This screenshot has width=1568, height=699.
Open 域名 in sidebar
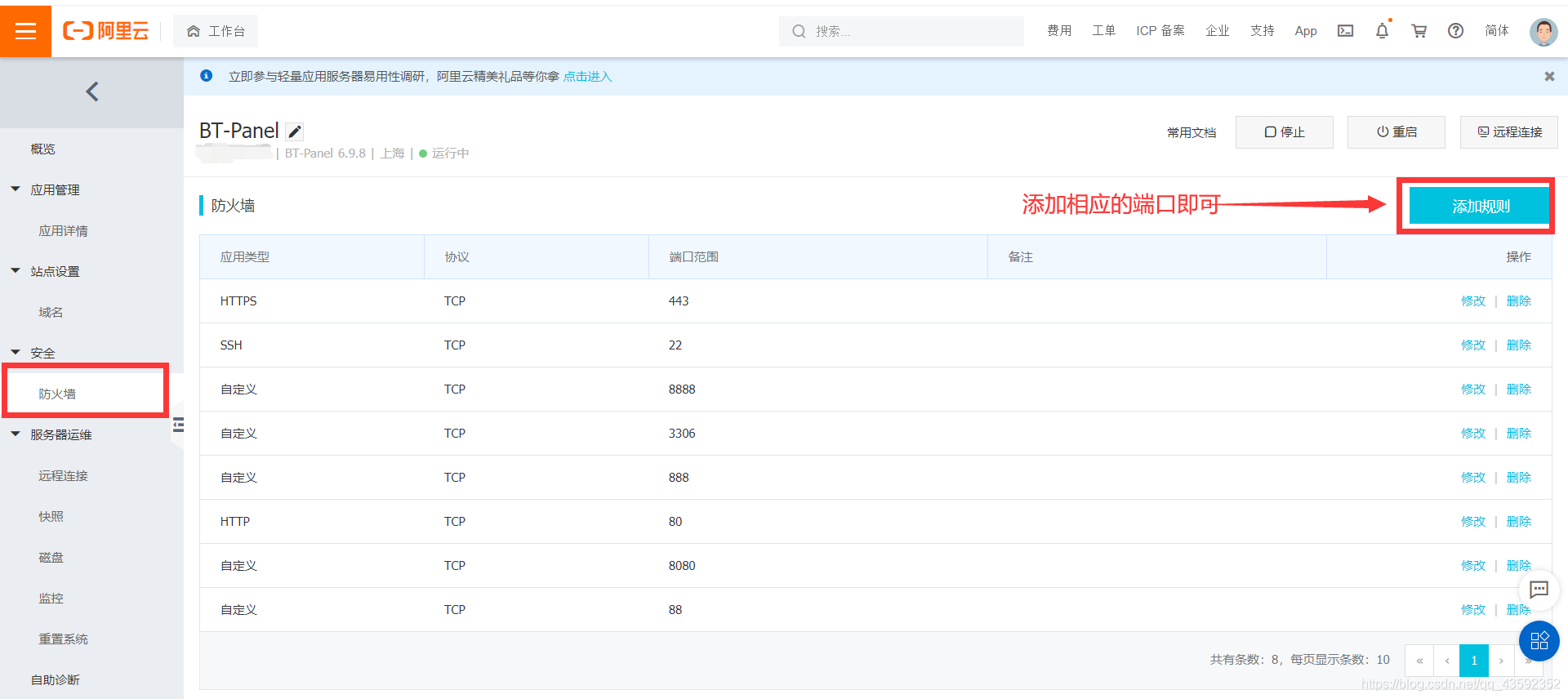click(x=51, y=313)
